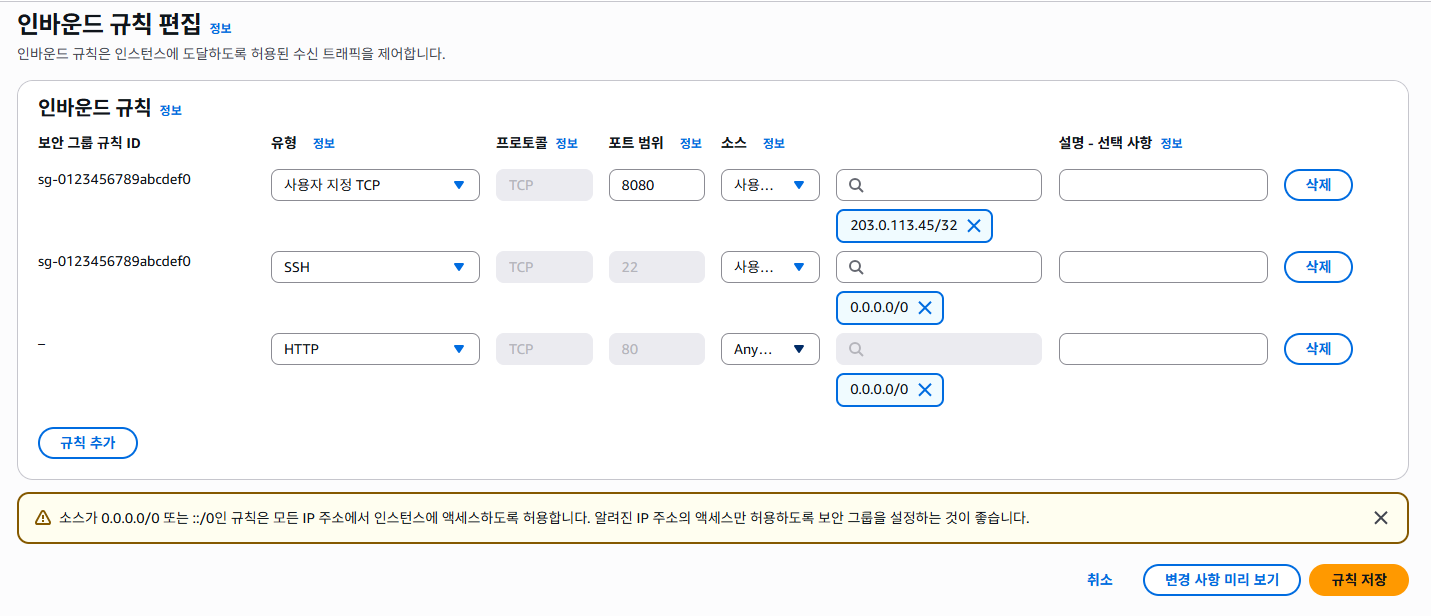1431x616 pixels.
Task: Open 정보 link beside 포트 범위 column
Action: pos(691,144)
